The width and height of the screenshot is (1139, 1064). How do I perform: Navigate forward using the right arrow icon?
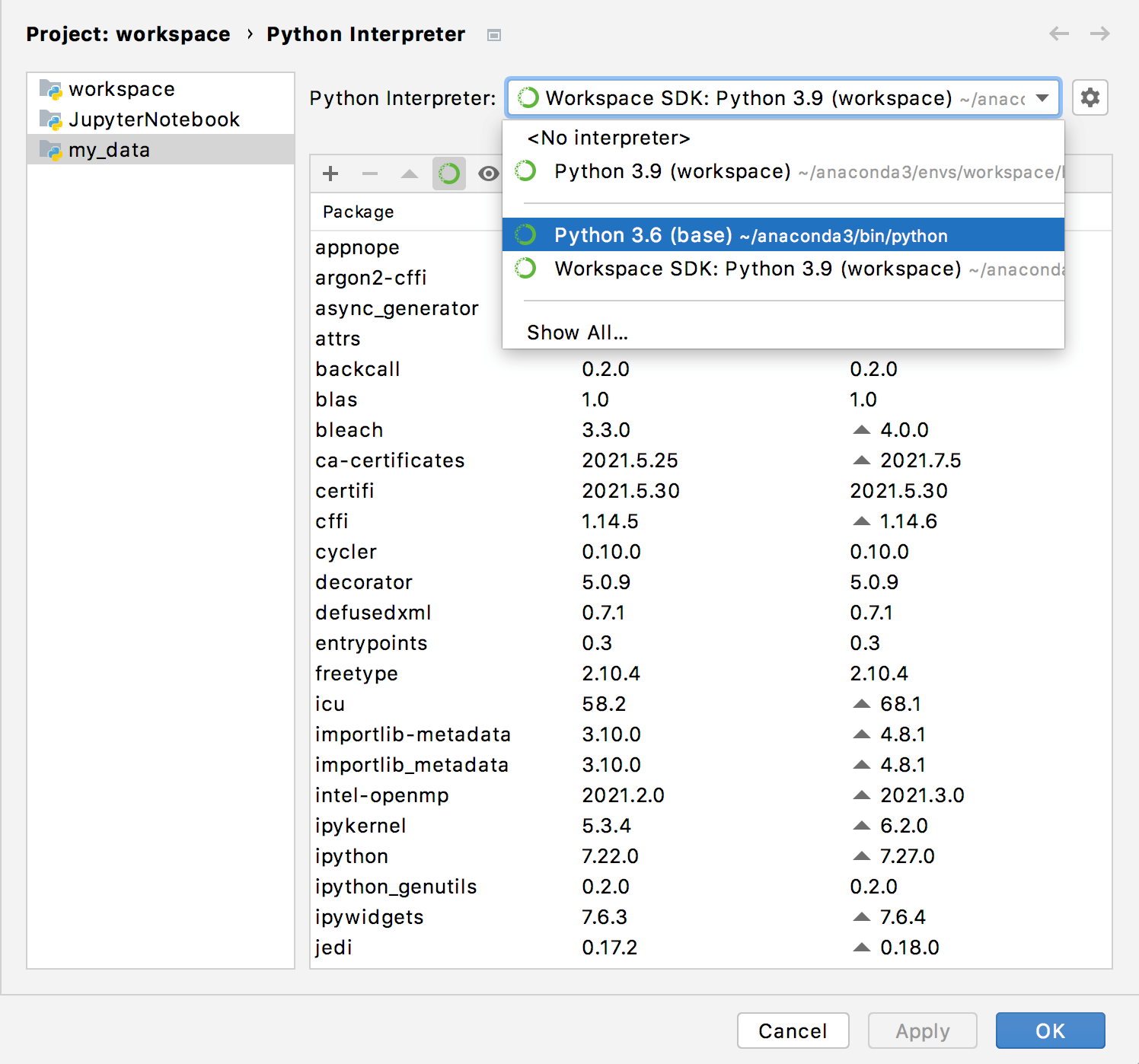(1099, 33)
